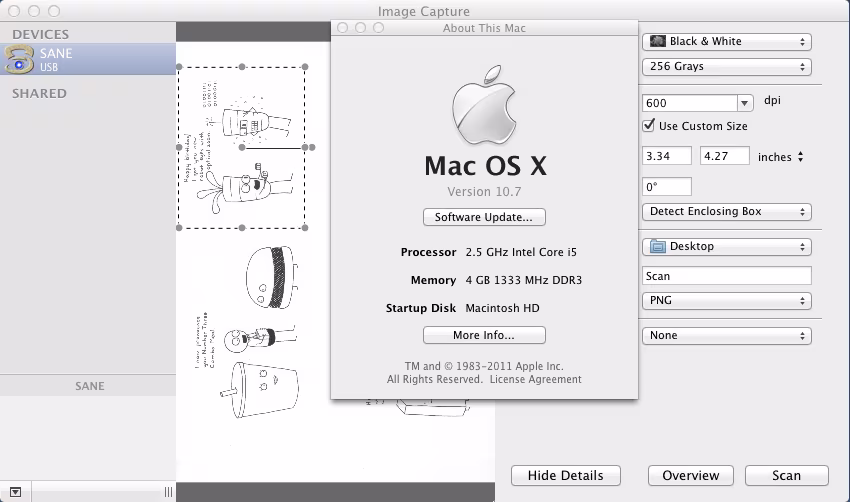
Task: Click the top-left selection box handle
Action: click(x=179, y=67)
